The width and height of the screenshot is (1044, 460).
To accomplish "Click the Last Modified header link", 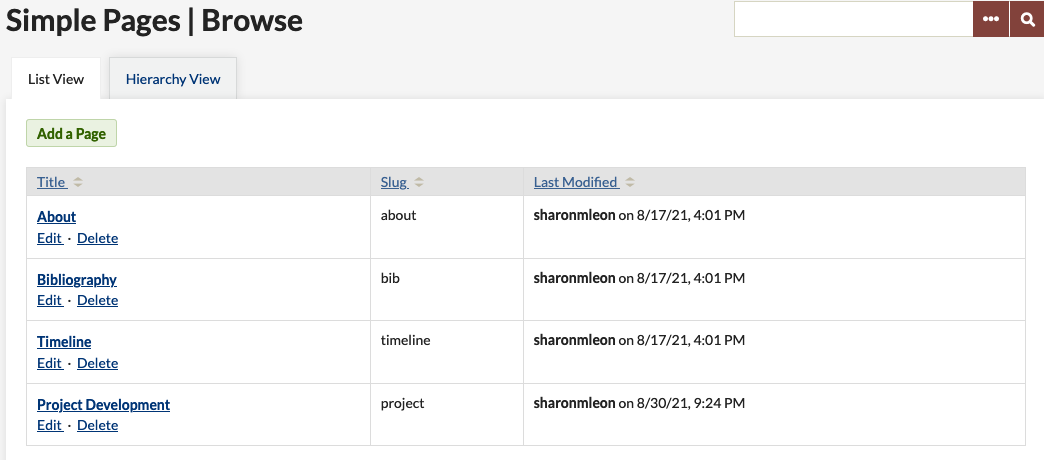I will click(576, 182).
